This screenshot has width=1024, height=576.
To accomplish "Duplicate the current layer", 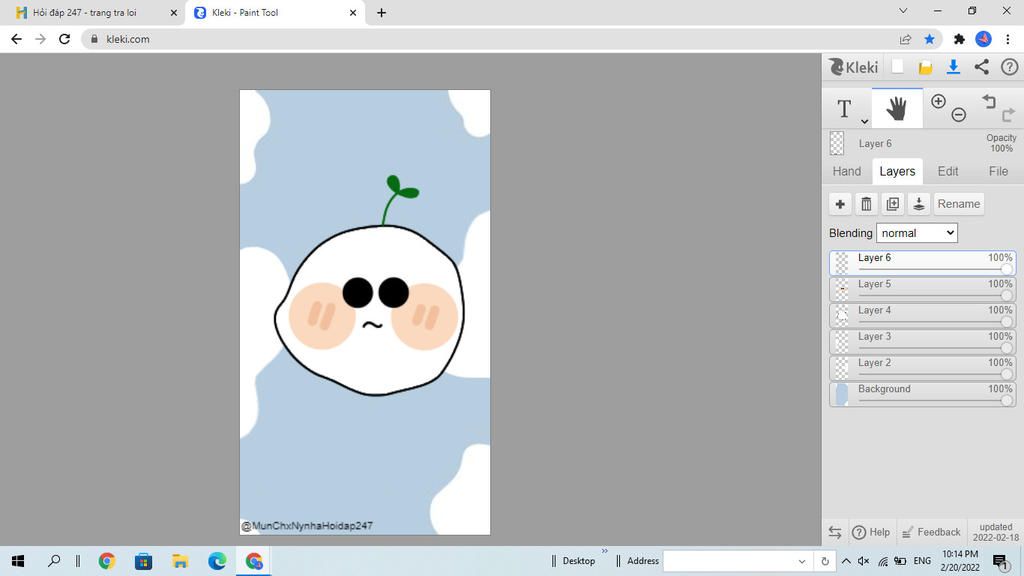I will pos(892,204).
